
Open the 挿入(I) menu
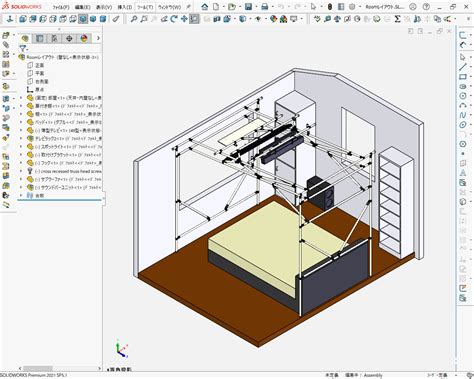coord(125,7)
